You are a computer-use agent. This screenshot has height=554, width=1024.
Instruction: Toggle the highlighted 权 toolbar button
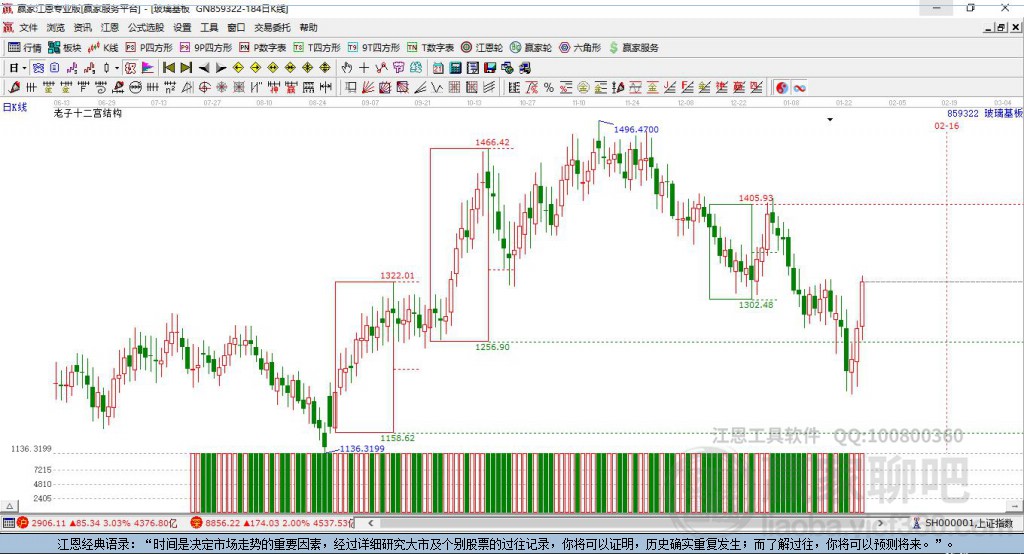point(130,68)
